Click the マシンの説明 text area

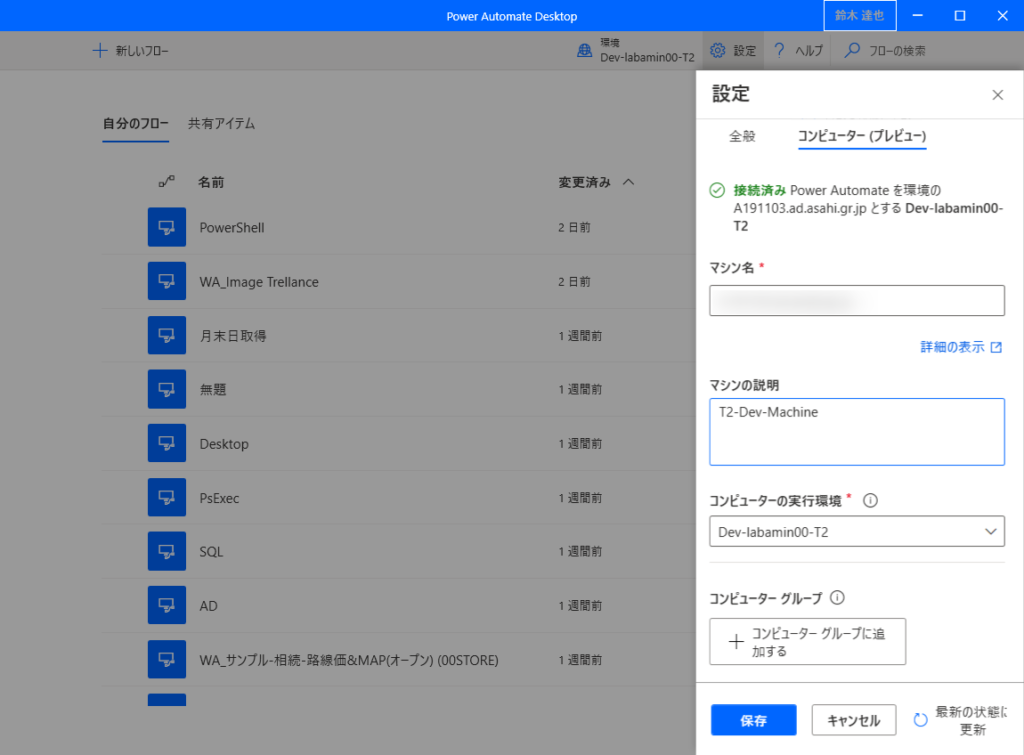(857, 432)
